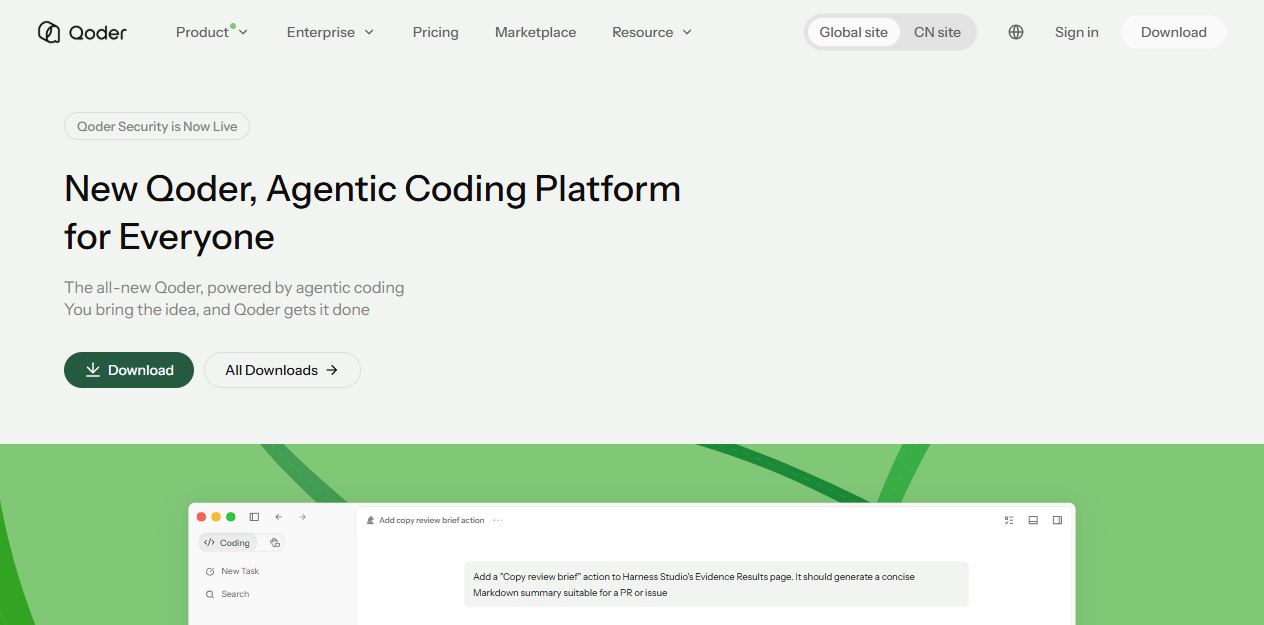
Task: Select the Global site toggle option
Action: [853, 32]
